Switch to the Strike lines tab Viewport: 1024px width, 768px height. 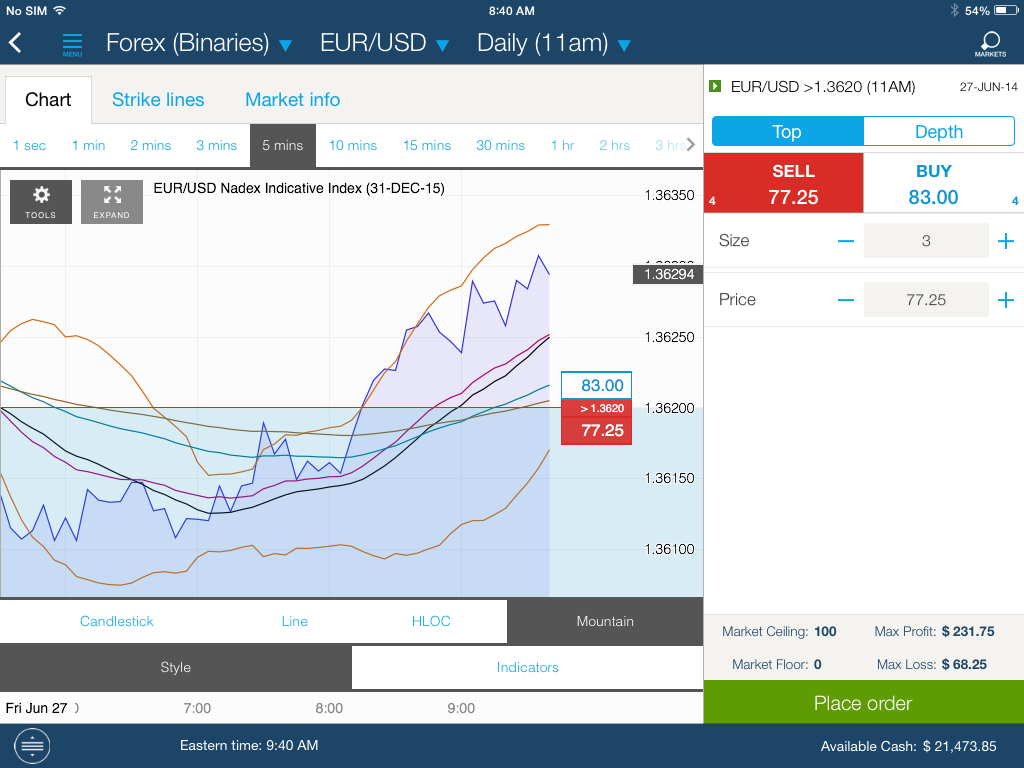(158, 100)
